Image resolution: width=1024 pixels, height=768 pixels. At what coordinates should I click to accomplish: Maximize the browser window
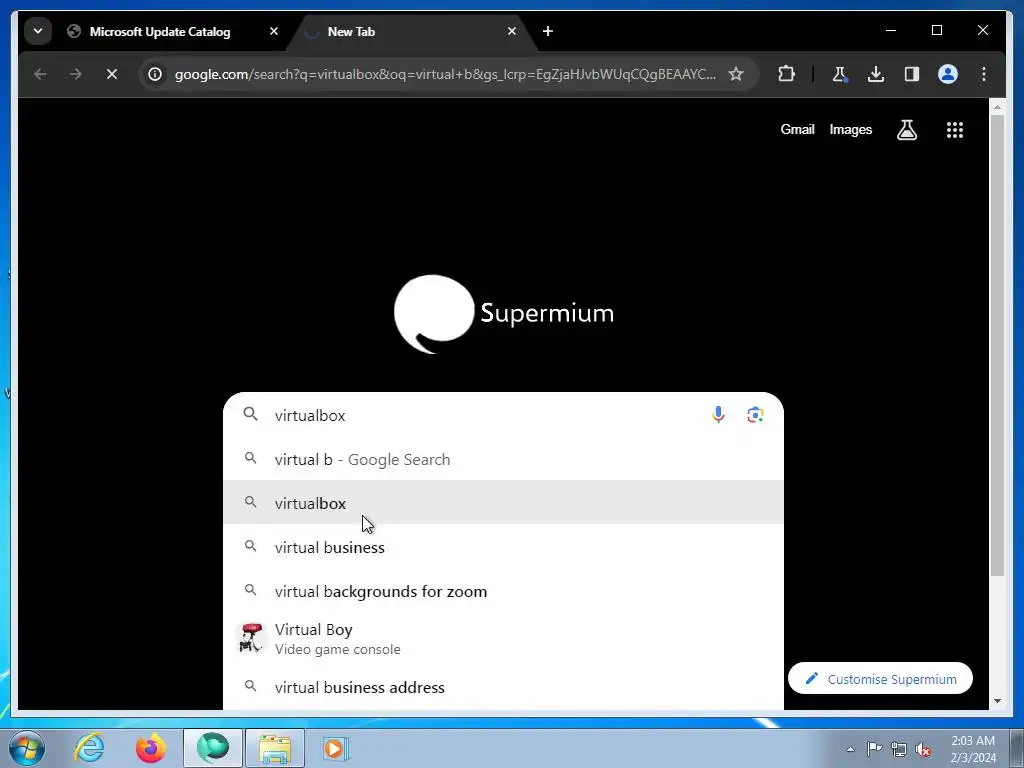pyautogui.click(x=936, y=30)
